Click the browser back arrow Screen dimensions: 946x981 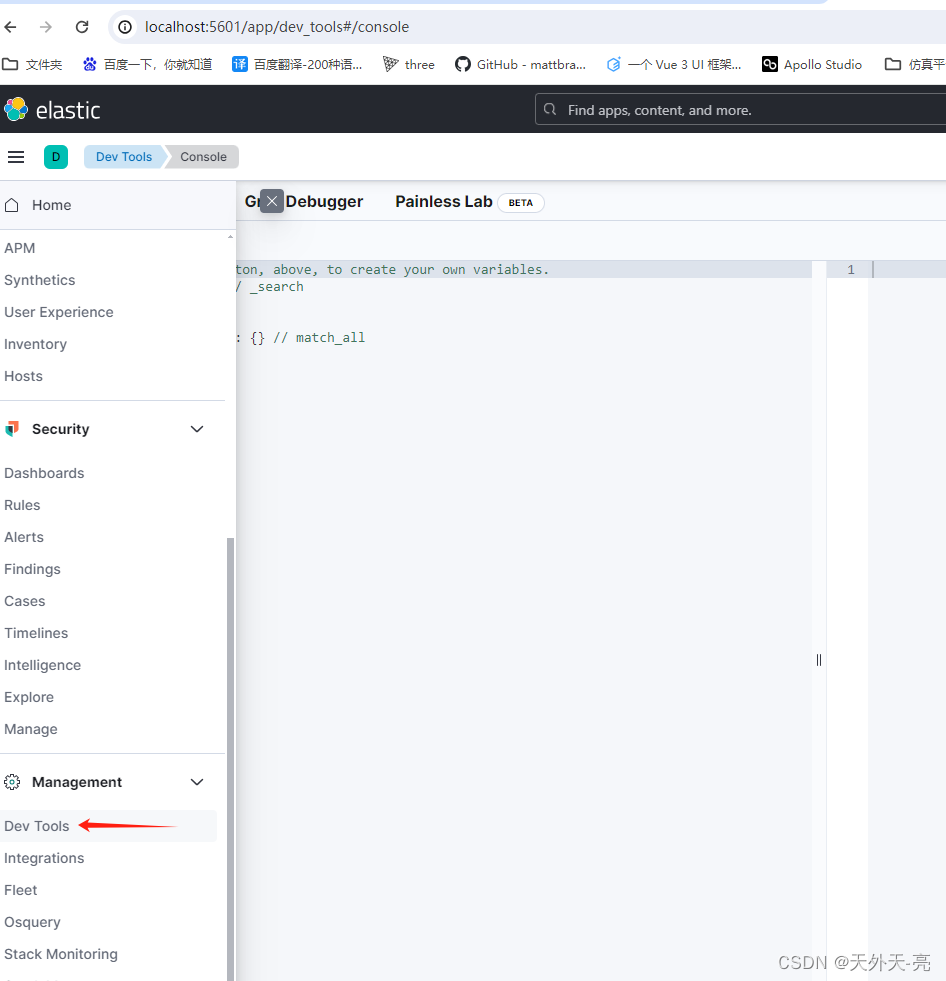click(11, 27)
